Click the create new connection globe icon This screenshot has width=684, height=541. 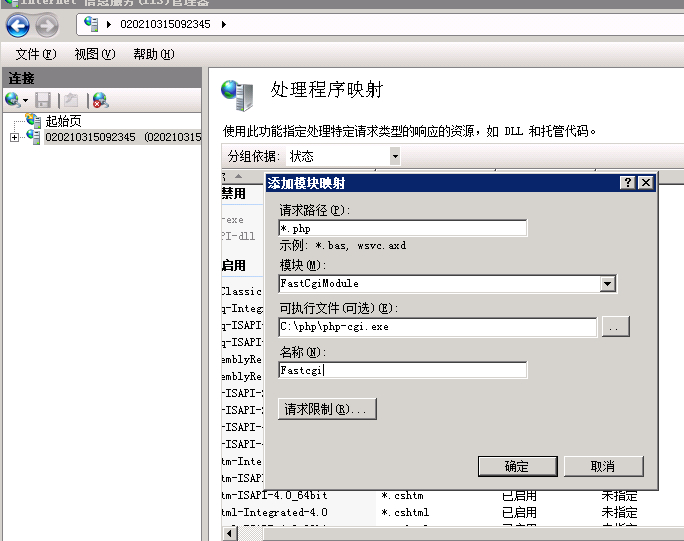tap(12, 100)
